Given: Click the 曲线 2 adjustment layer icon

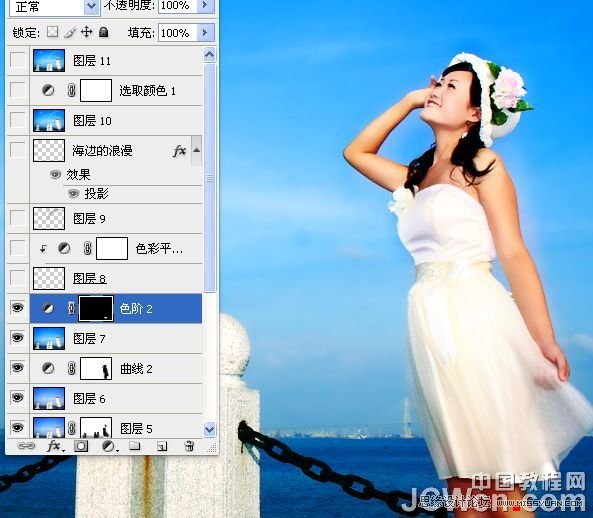Looking at the screenshot, I should [x=48, y=368].
